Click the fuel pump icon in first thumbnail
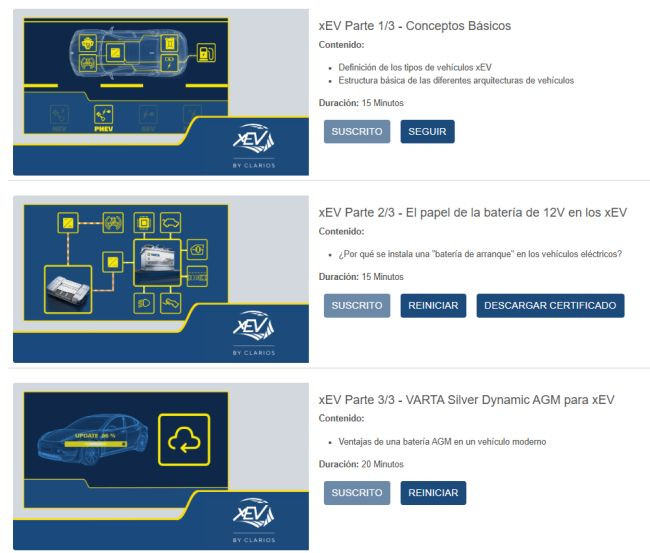 click(206, 53)
